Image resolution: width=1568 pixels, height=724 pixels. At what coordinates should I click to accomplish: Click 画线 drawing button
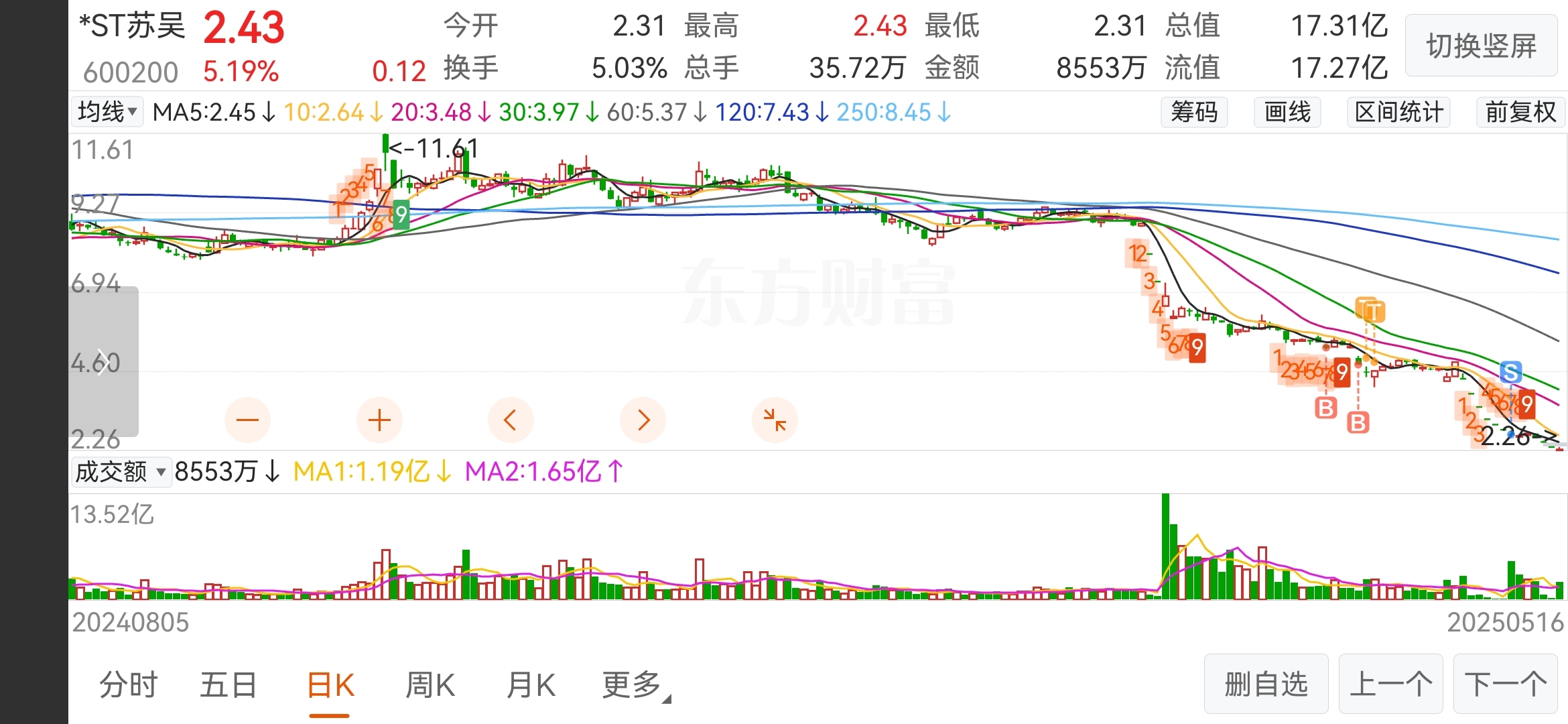point(1287,112)
